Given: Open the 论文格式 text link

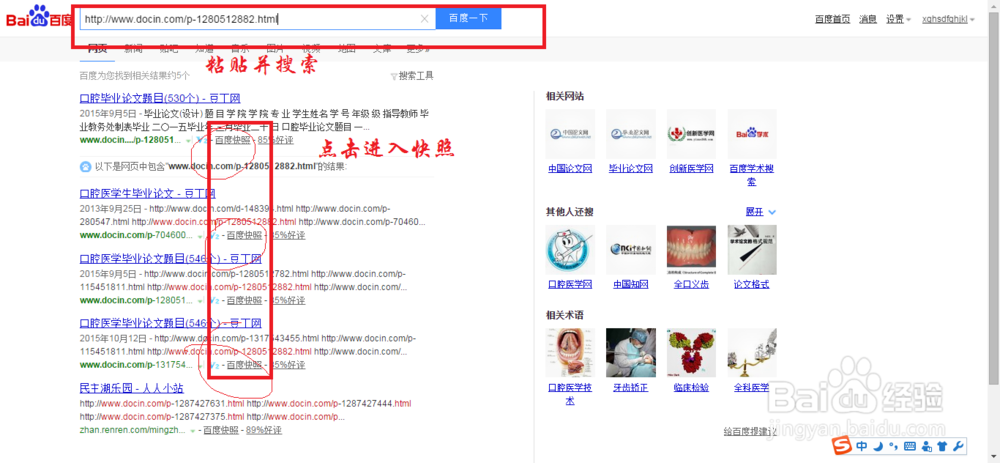Looking at the screenshot, I should [x=752, y=284].
